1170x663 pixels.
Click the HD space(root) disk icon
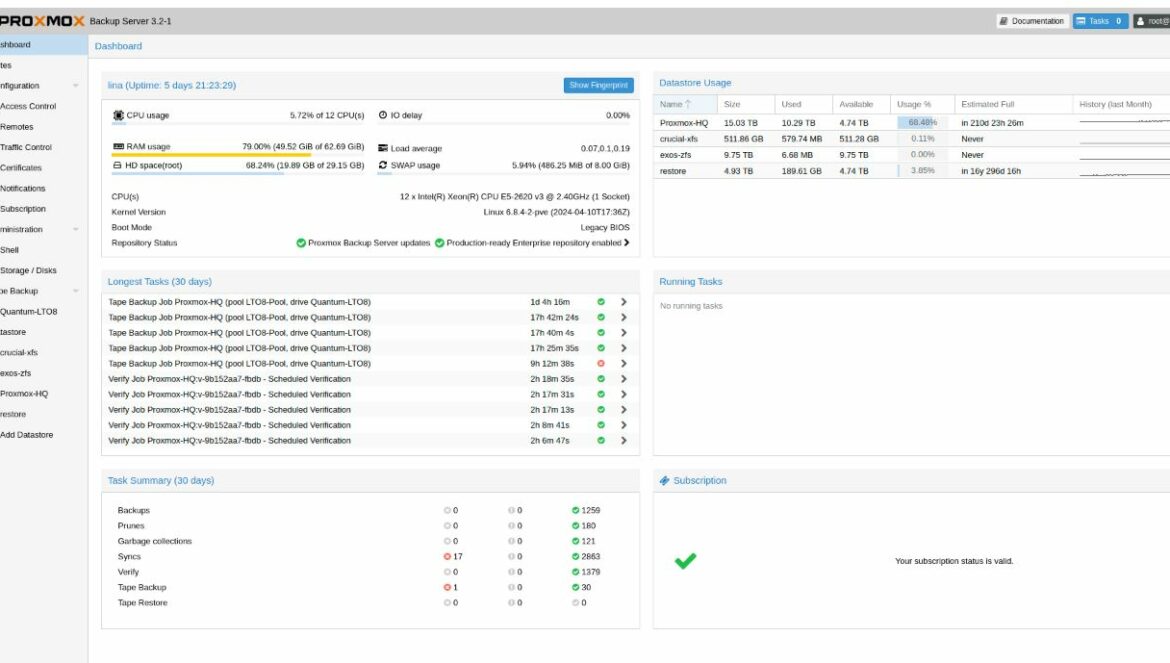117,165
